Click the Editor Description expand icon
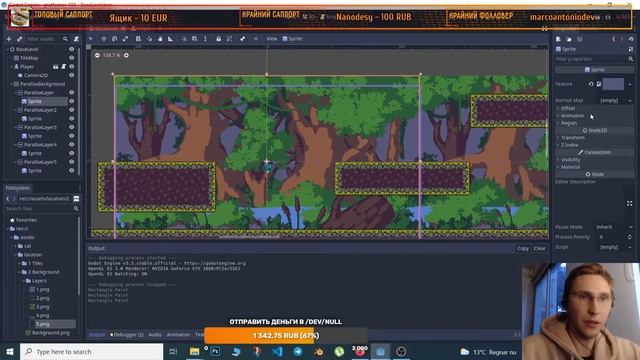 click(x=629, y=203)
